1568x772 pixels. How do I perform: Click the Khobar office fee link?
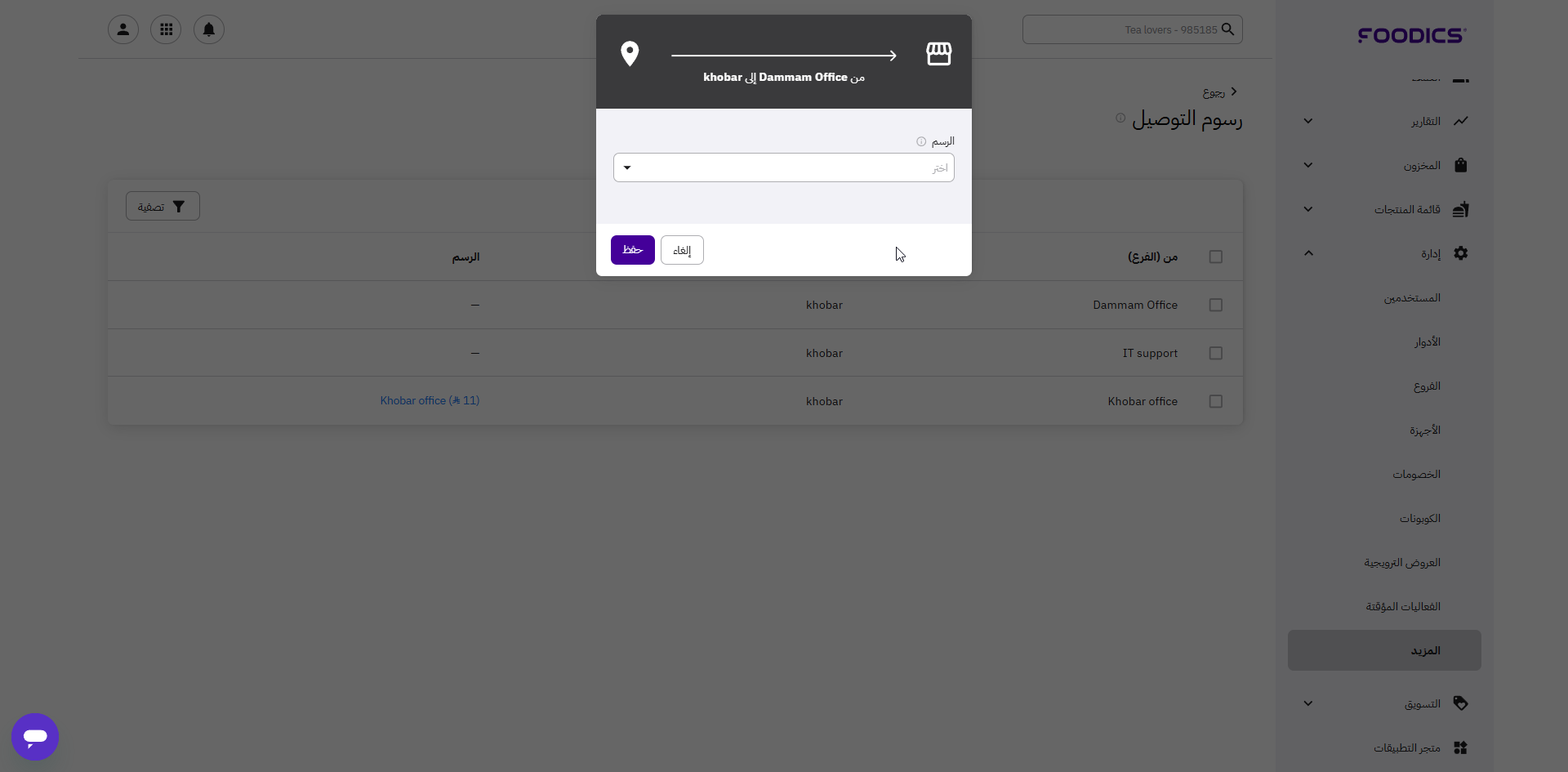click(x=430, y=400)
